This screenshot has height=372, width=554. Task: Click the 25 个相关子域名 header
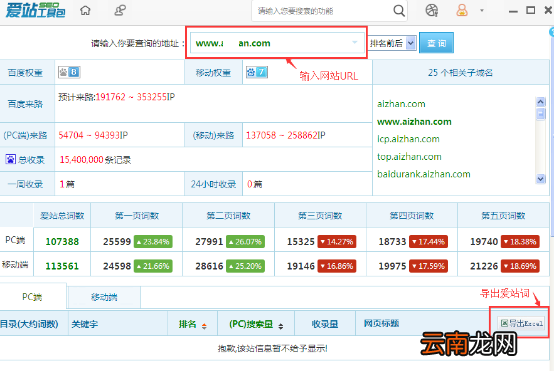[x=460, y=73]
